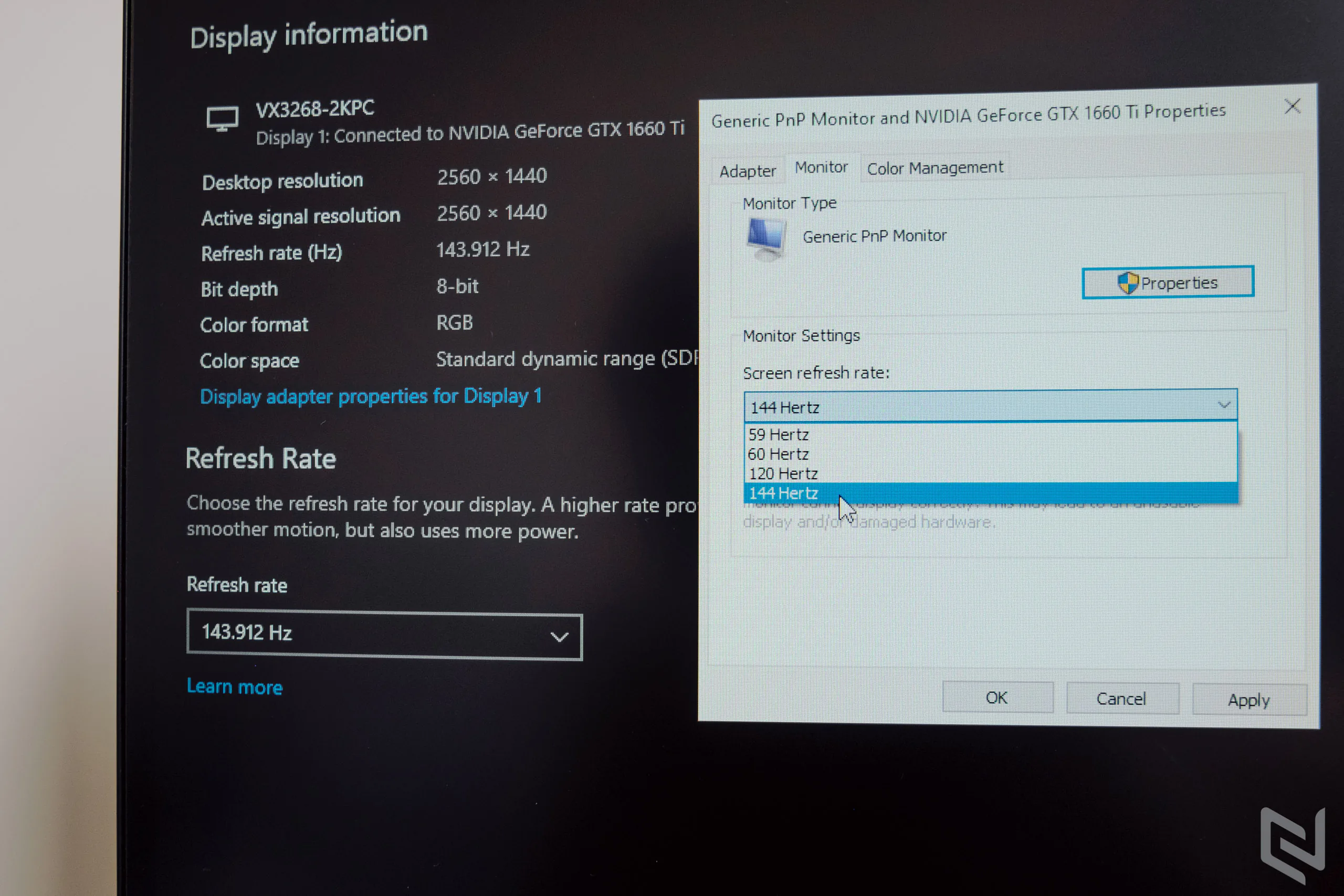
Task: Choose 59 Hertz from the list
Action: [x=990, y=435]
